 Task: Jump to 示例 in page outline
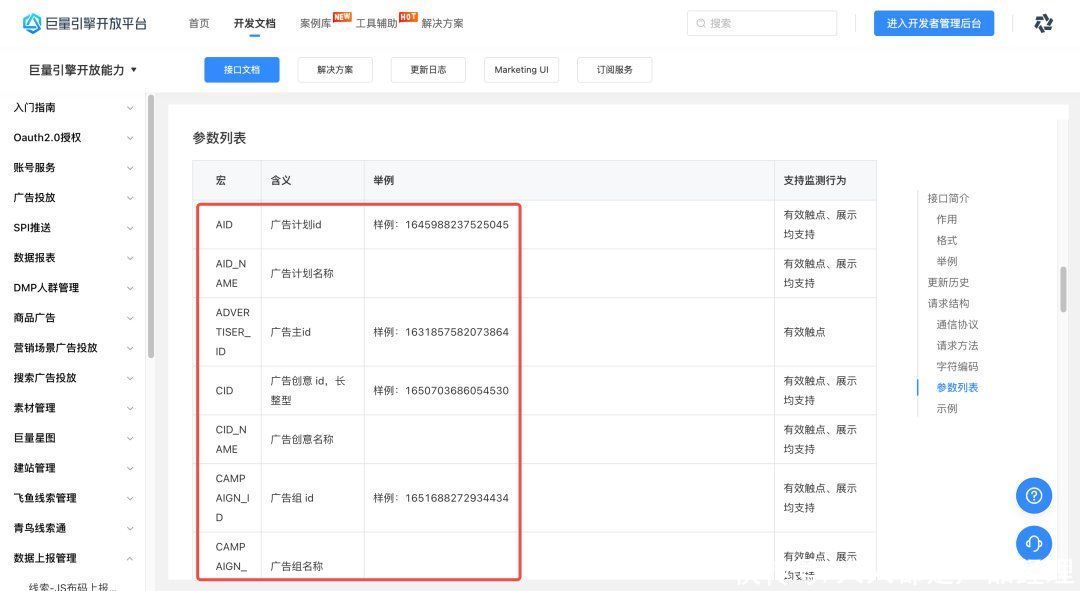pyautogui.click(x=946, y=408)
